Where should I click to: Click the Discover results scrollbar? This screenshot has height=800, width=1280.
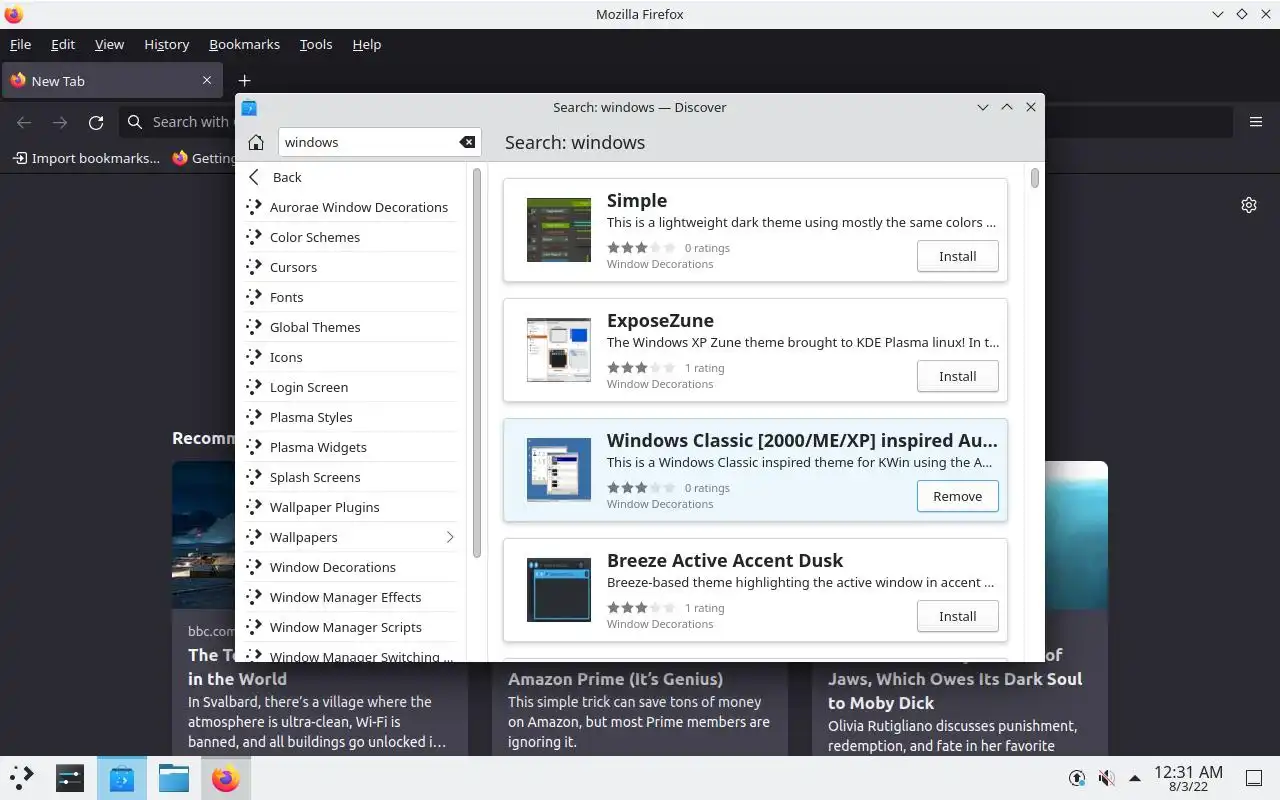click(1035, 178)
